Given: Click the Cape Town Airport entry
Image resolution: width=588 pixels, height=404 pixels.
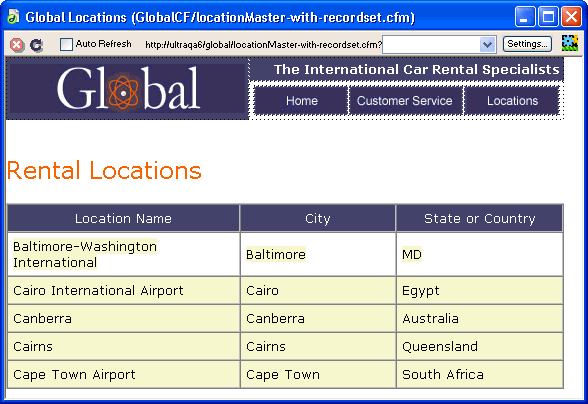Looking at the screenshot, I should [74, 375].
